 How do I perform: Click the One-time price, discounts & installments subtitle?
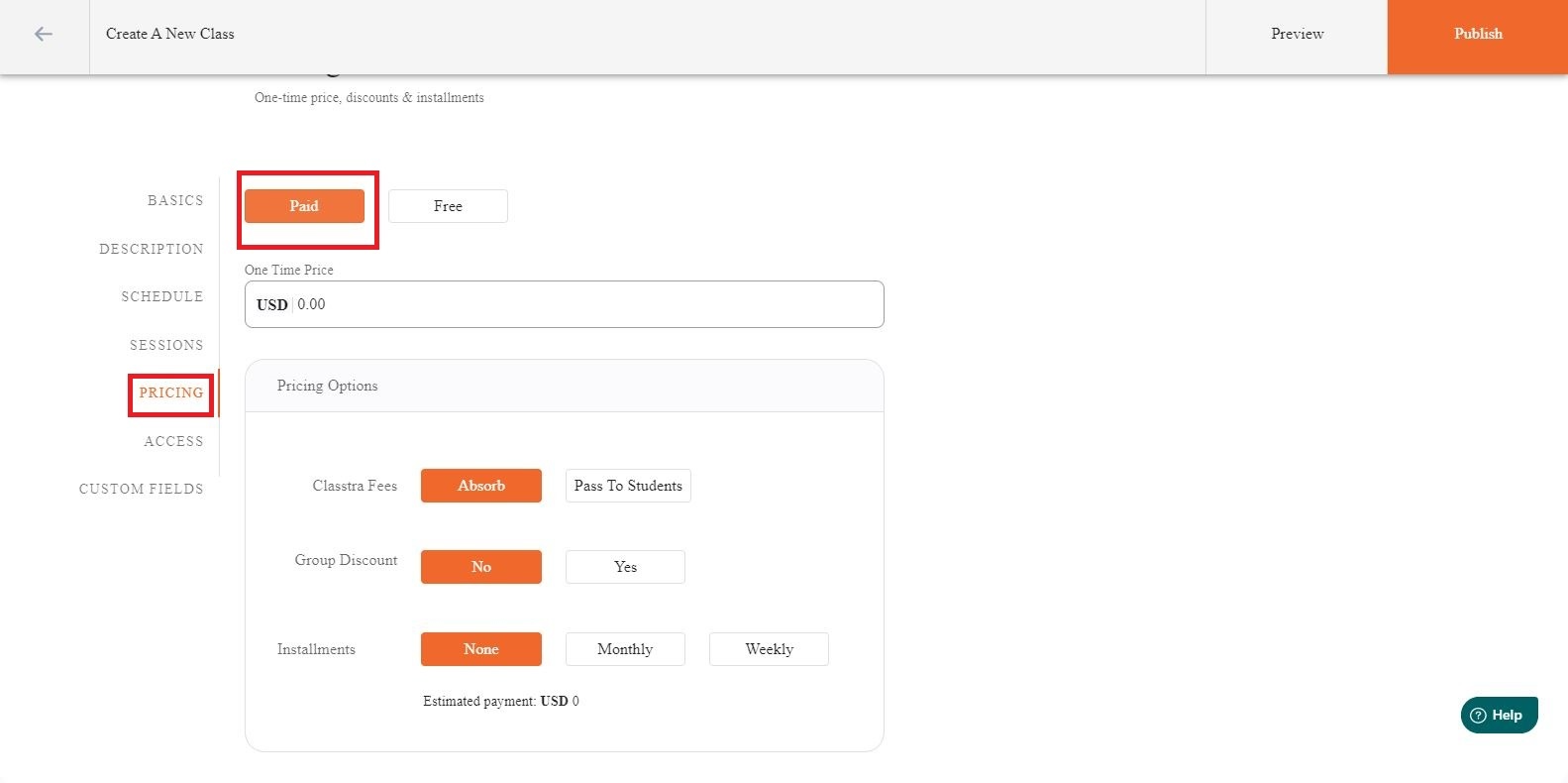[x=369, y=97]
